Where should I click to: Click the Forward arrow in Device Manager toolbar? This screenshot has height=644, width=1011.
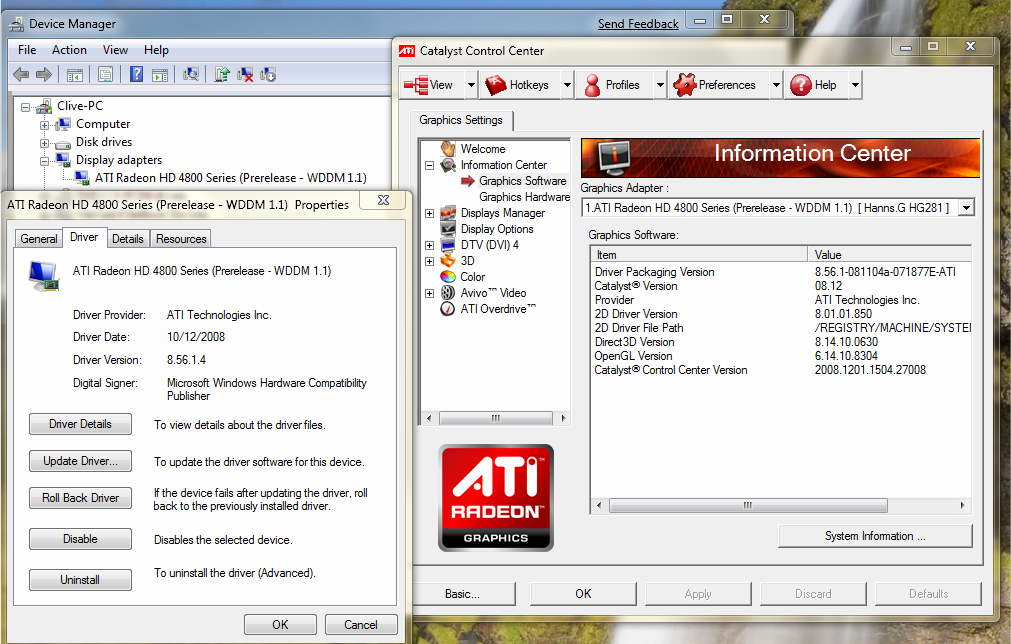click(44, 75)
